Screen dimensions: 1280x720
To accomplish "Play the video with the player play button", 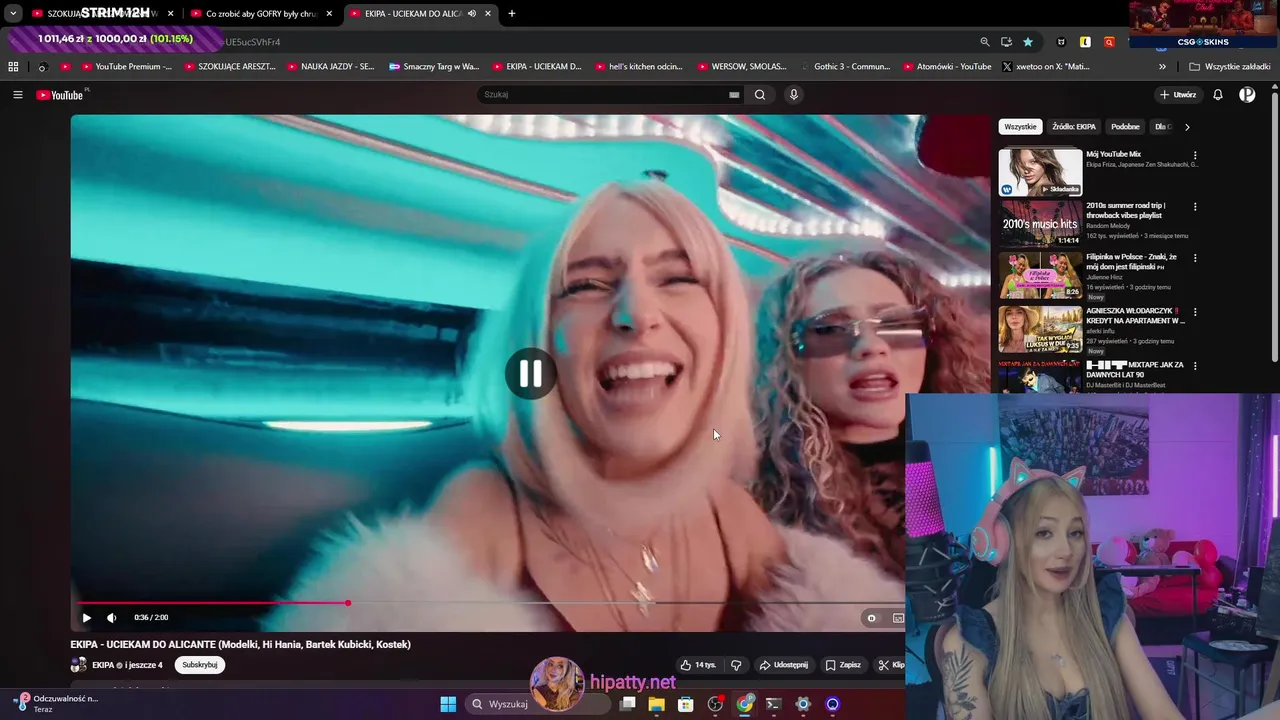I will (x=86, y=618).
